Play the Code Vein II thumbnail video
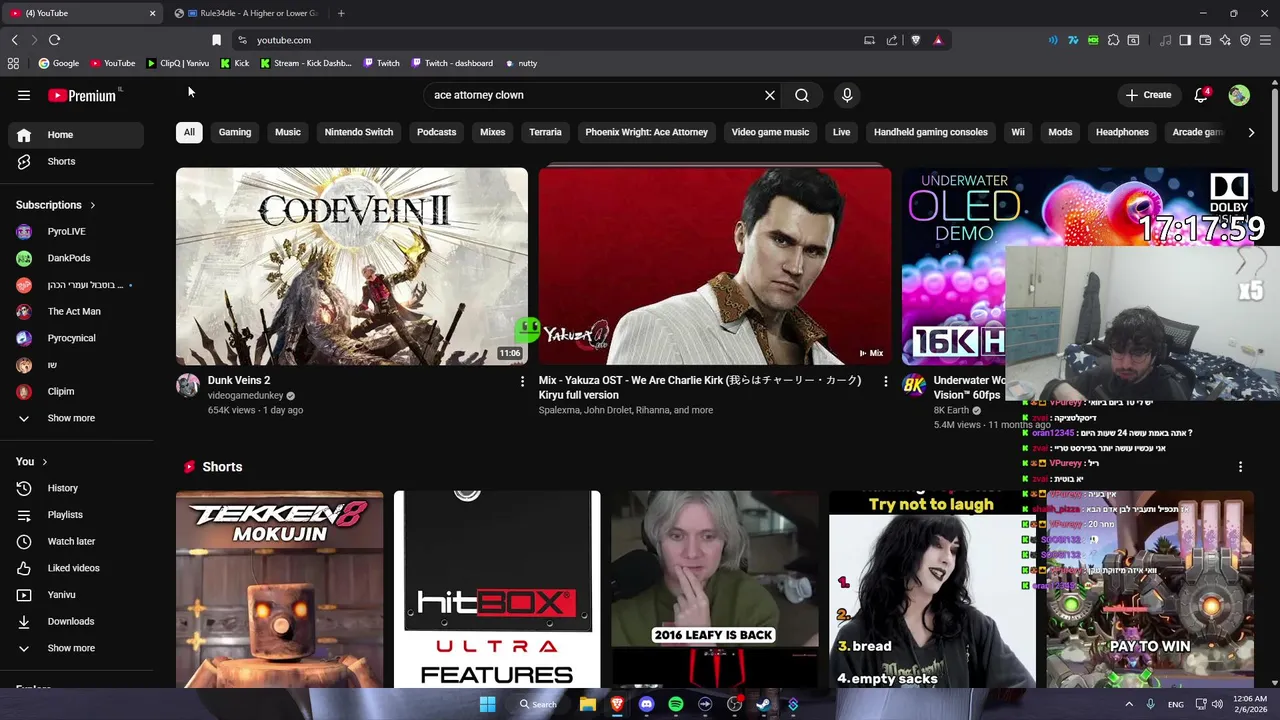This screenshot has height=720, width=1280. (352, 266)
